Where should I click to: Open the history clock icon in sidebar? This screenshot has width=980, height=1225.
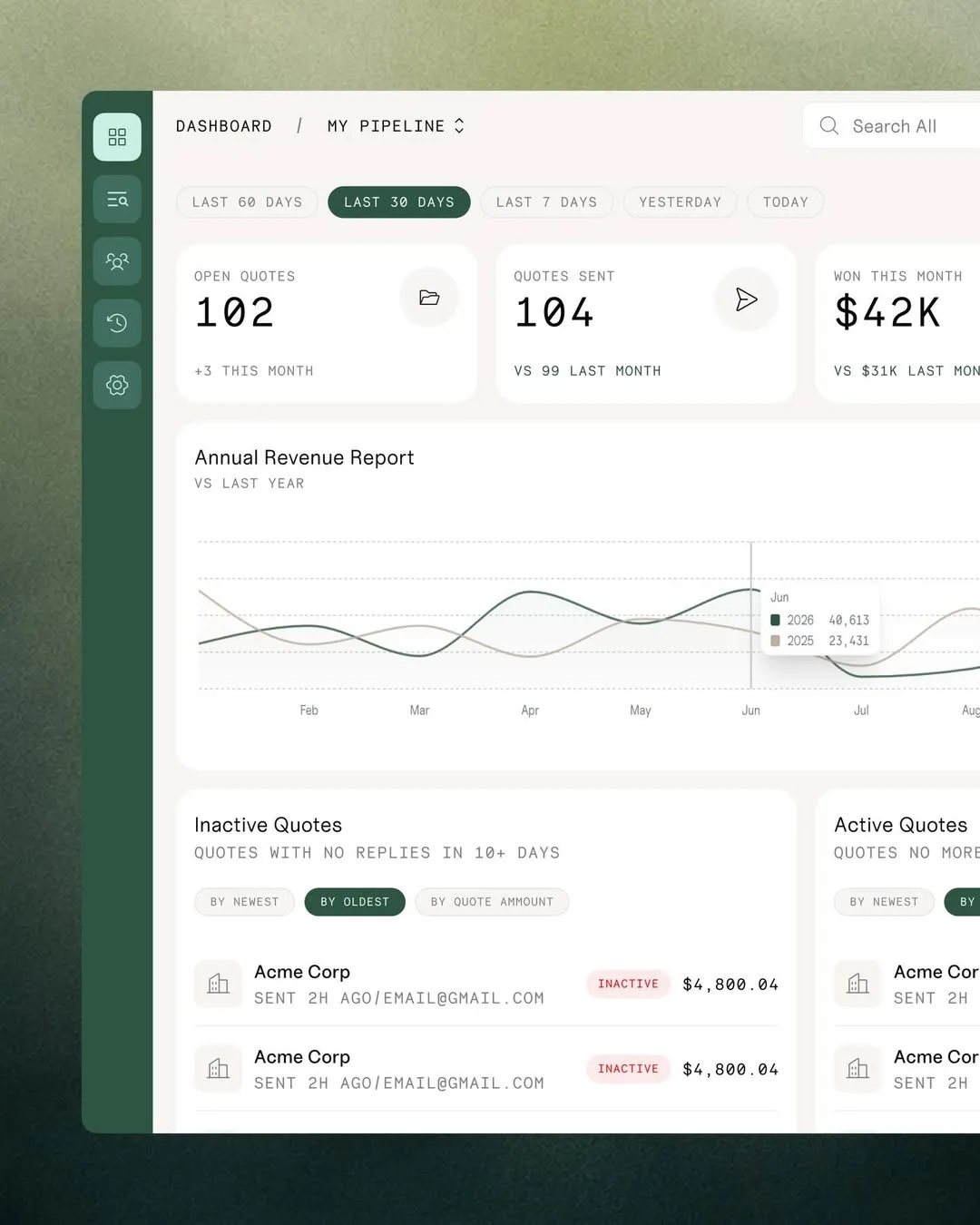[117, 323]
